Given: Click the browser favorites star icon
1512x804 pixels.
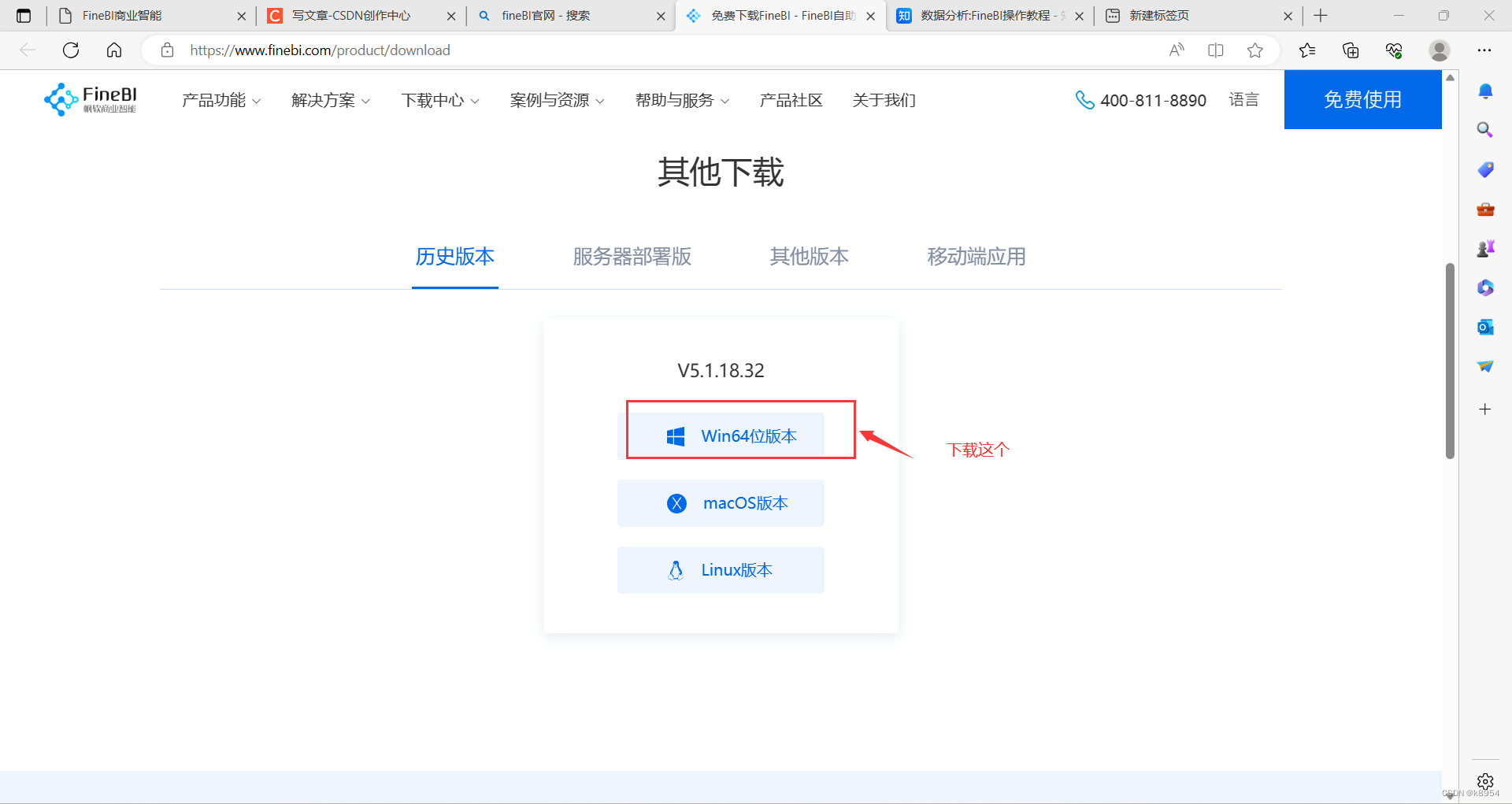Looking at the screenshot, I should click(x=1254, y=50).
